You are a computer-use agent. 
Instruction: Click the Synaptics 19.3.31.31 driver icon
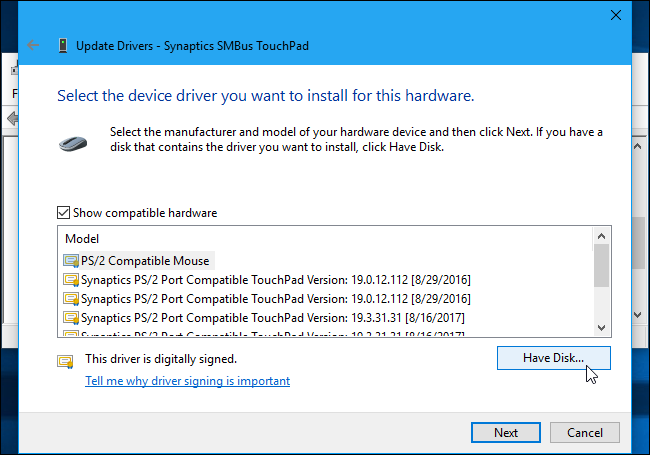point(71,317)
